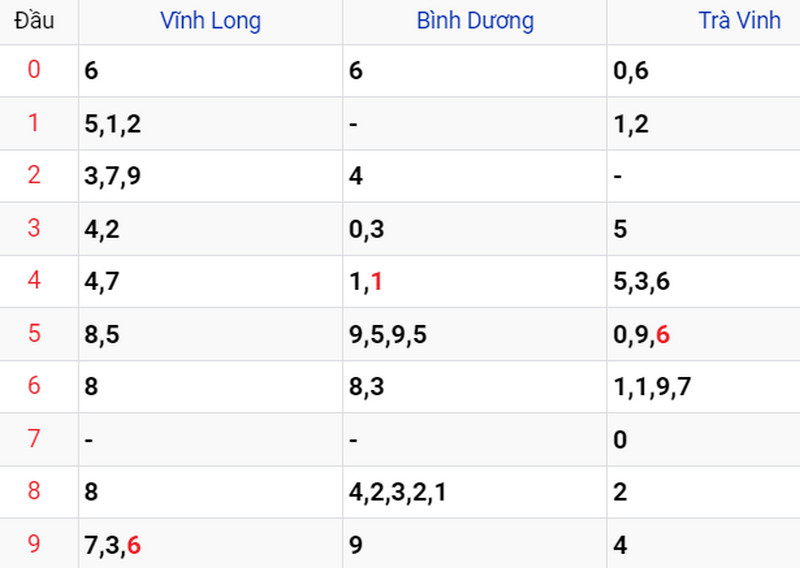Select red row label 5

[34, 333]
